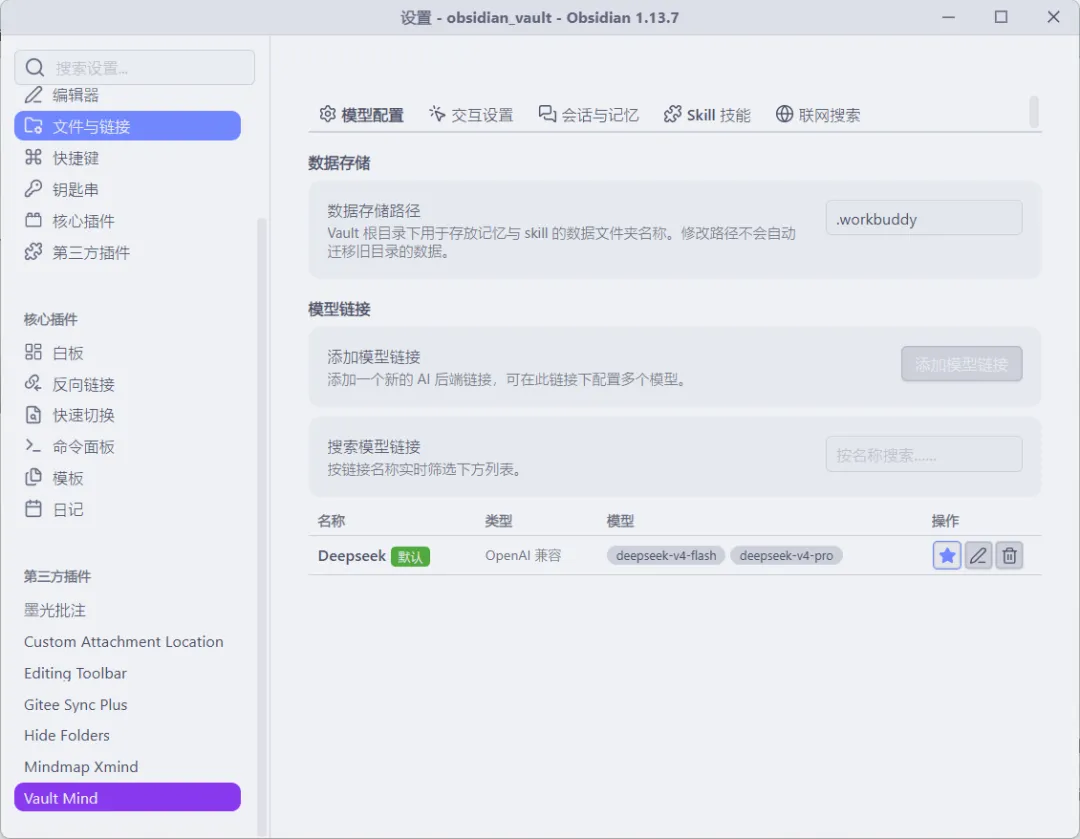This screenshot has height=839, width=1080.
Task: Click the 按名称搜索 model link filter field
Action: 924,455
